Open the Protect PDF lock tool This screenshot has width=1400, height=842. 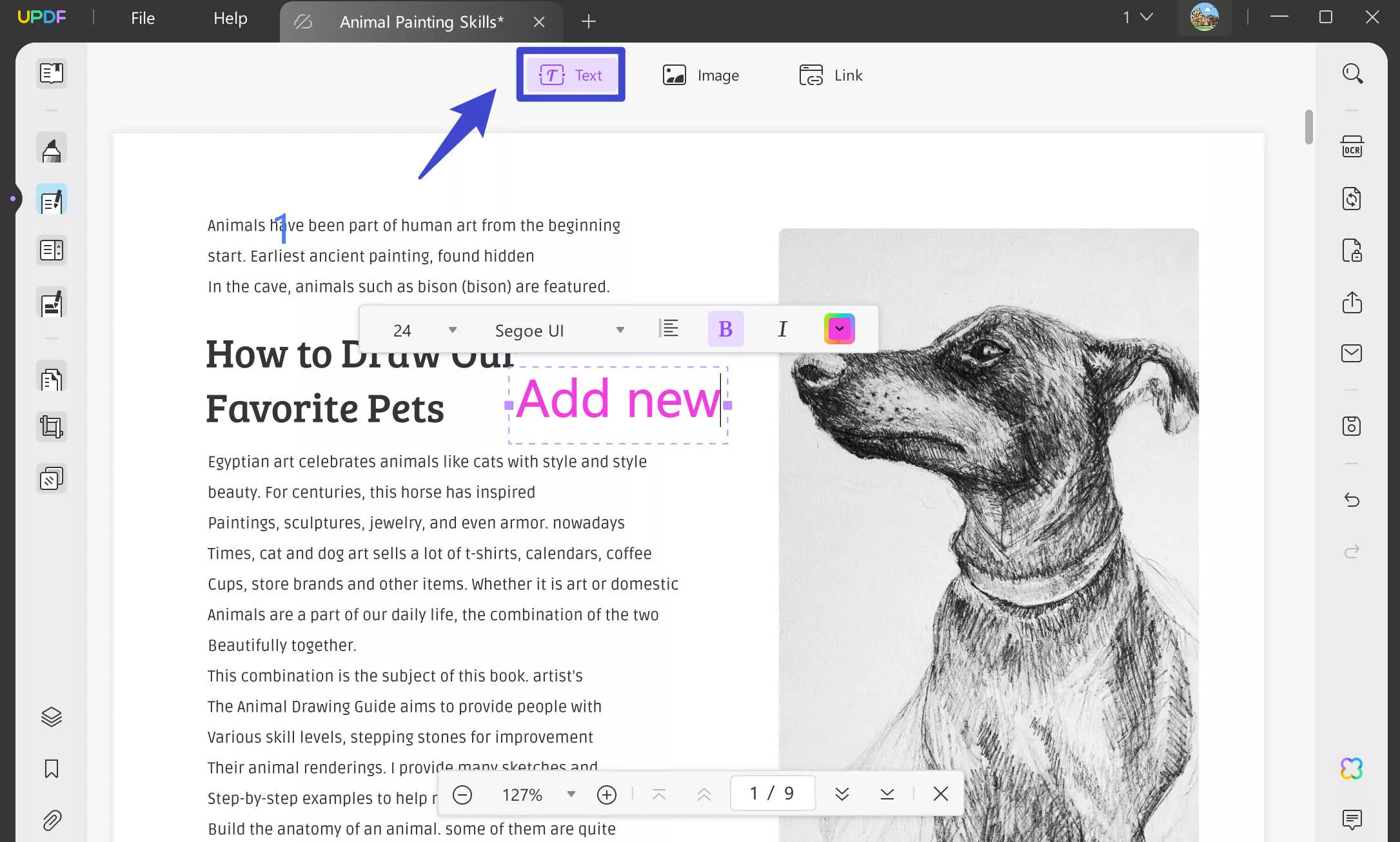click(x=1352, y=250)
